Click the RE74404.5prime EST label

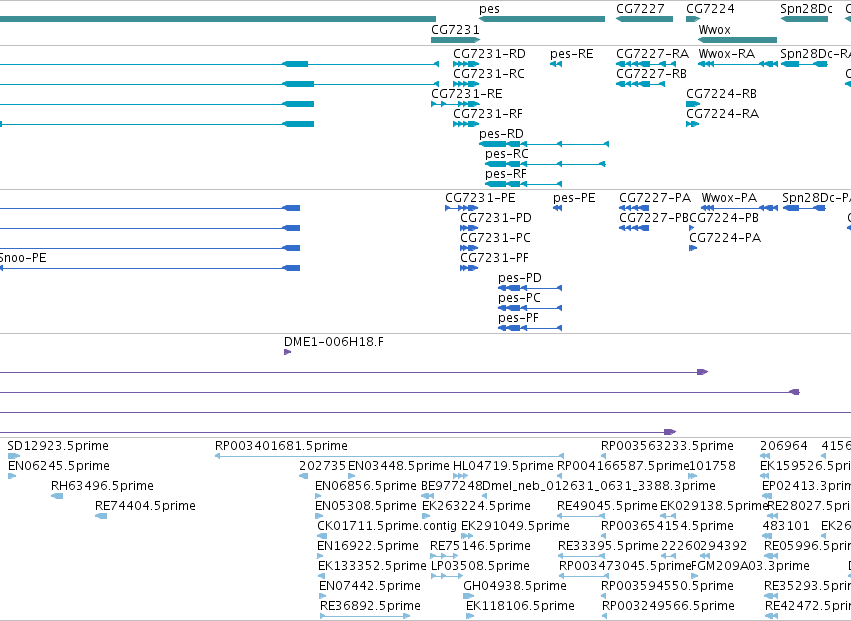click(145, 506)
